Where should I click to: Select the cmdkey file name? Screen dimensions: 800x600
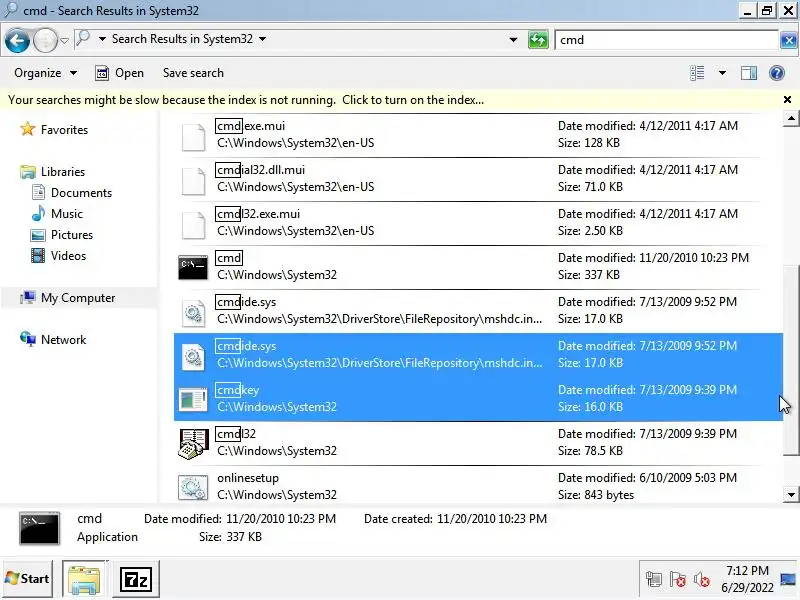pyautogui.click(x=237, y=390)
